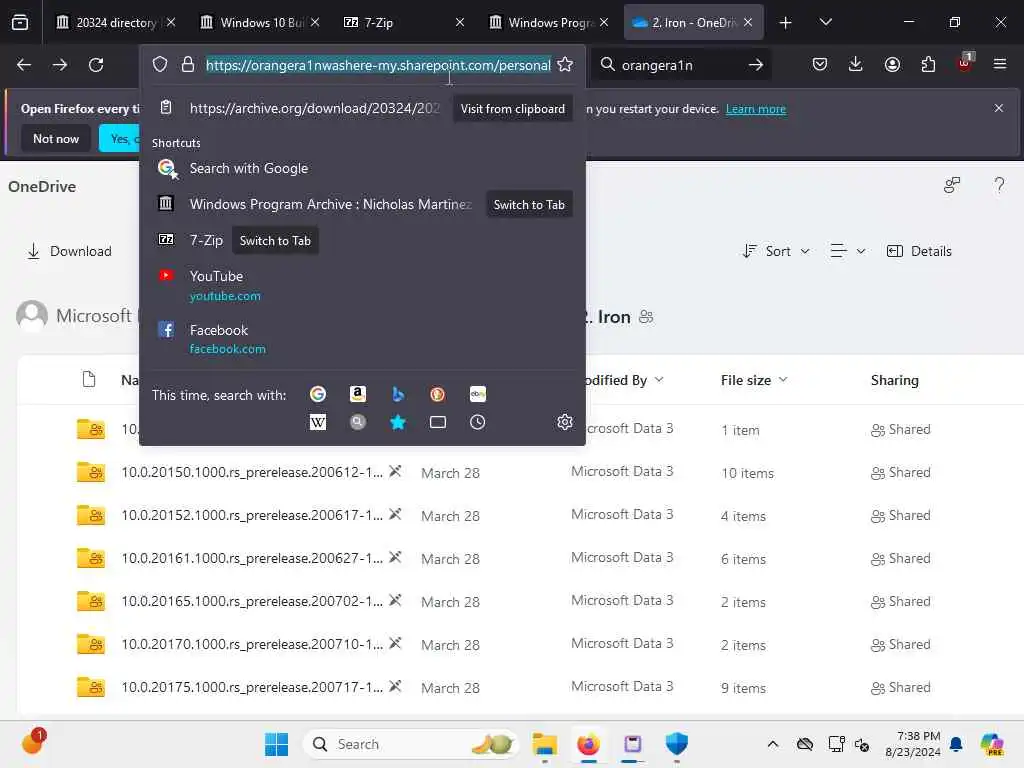The width and height of the screenshot is (1024, 768).
Task: Click the site security padlock icon
Action: (x=188, y=65)
